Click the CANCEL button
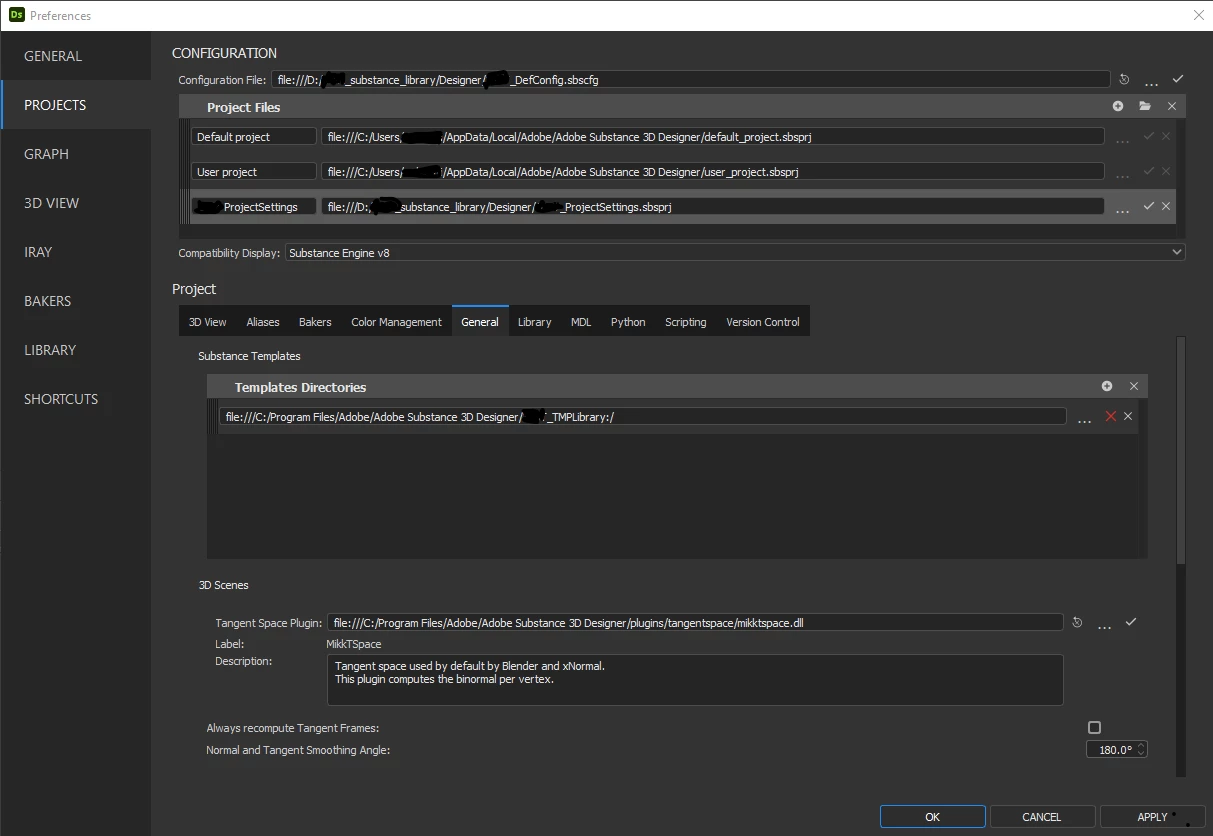Viewport: 1213px width, 836px height. point(1042,817)
